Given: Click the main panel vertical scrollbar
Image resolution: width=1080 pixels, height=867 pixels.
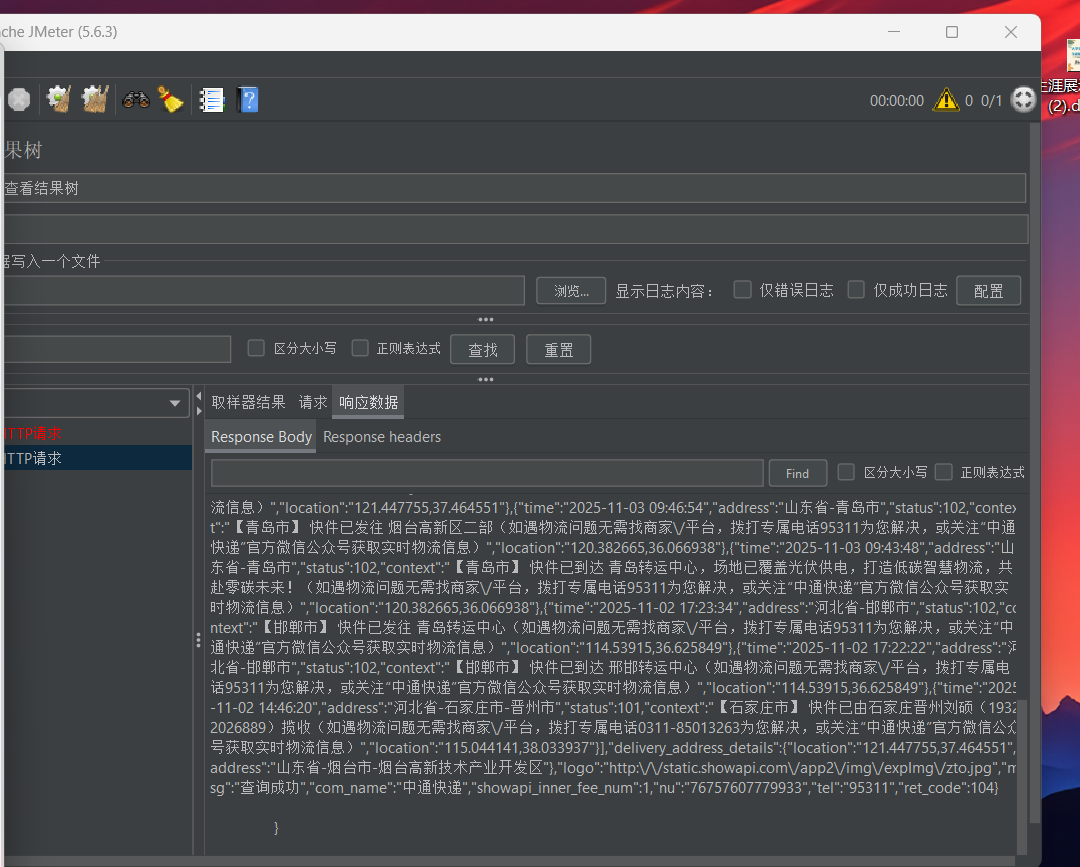Looking at the screenshot, I should pos(1035,472).
